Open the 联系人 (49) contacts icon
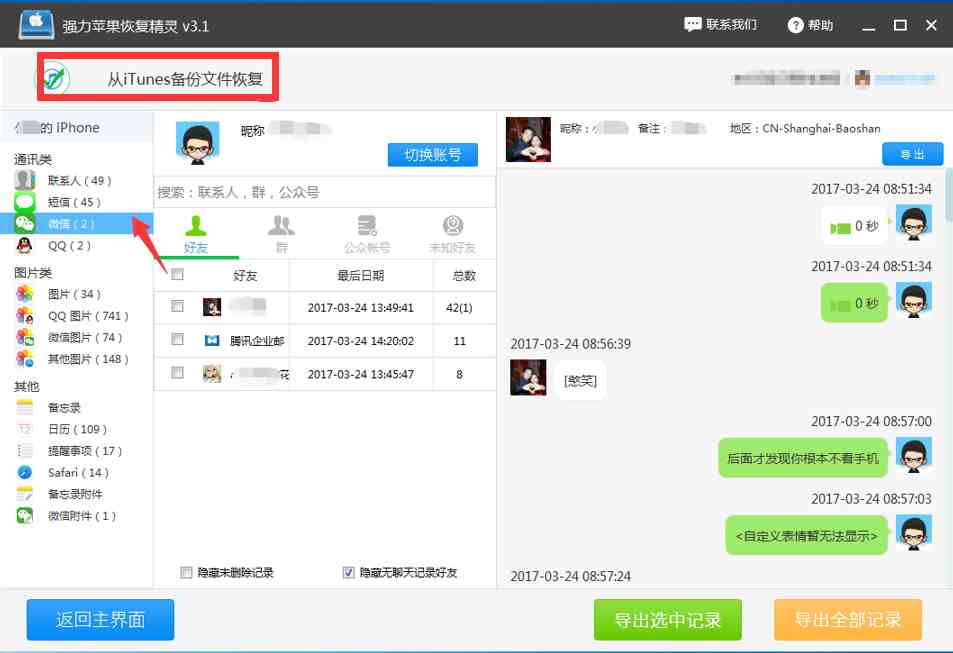Screen dimensions: 953x653 25,181
